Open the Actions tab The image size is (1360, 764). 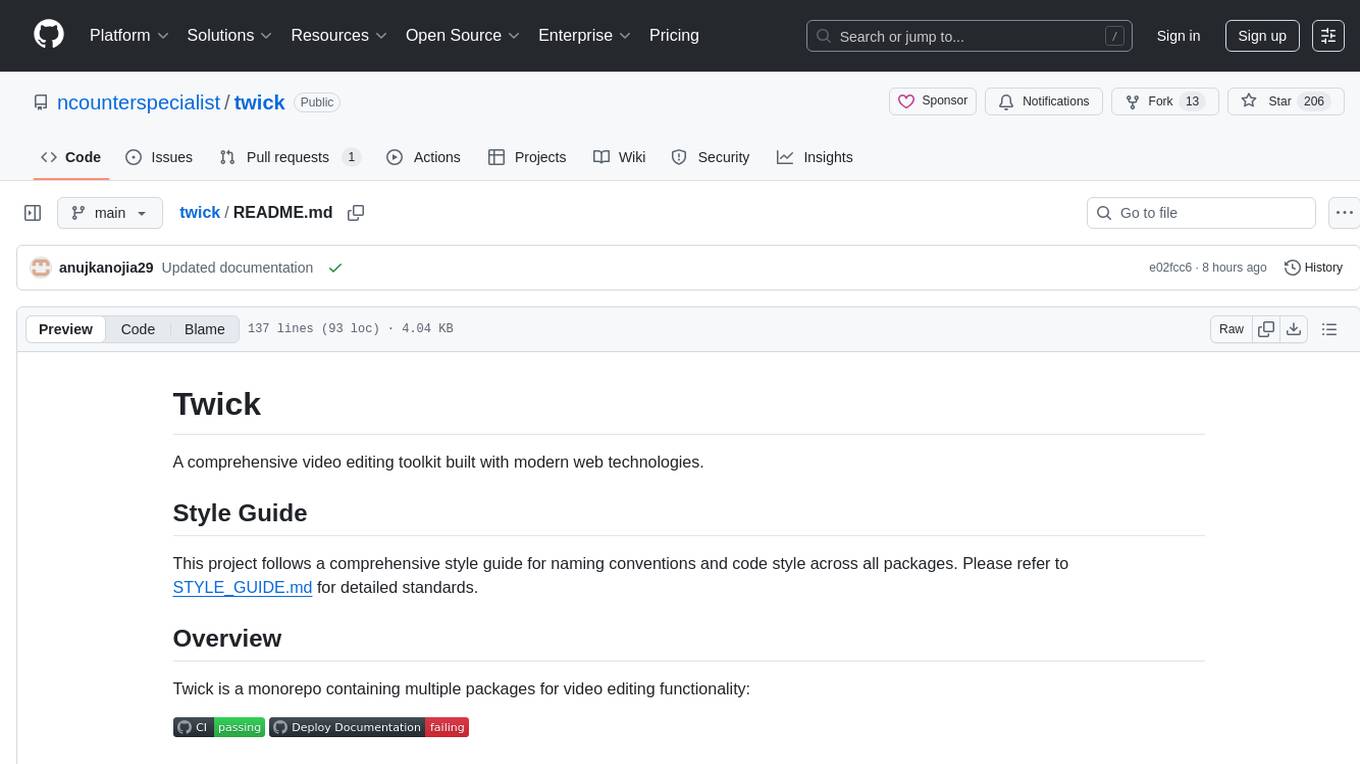pos(423,157)
